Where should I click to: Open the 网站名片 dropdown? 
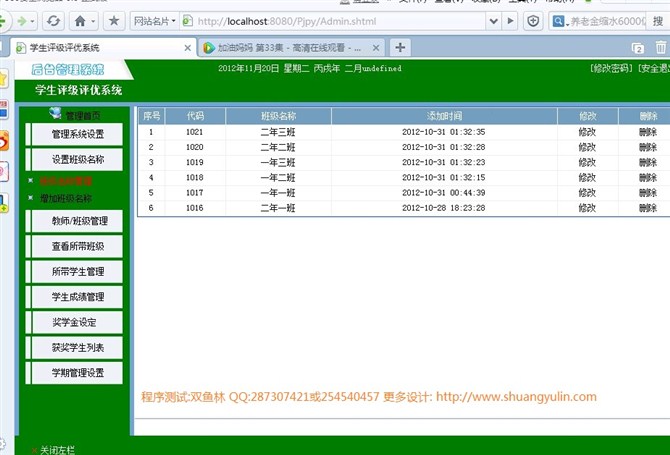(154, 21)
